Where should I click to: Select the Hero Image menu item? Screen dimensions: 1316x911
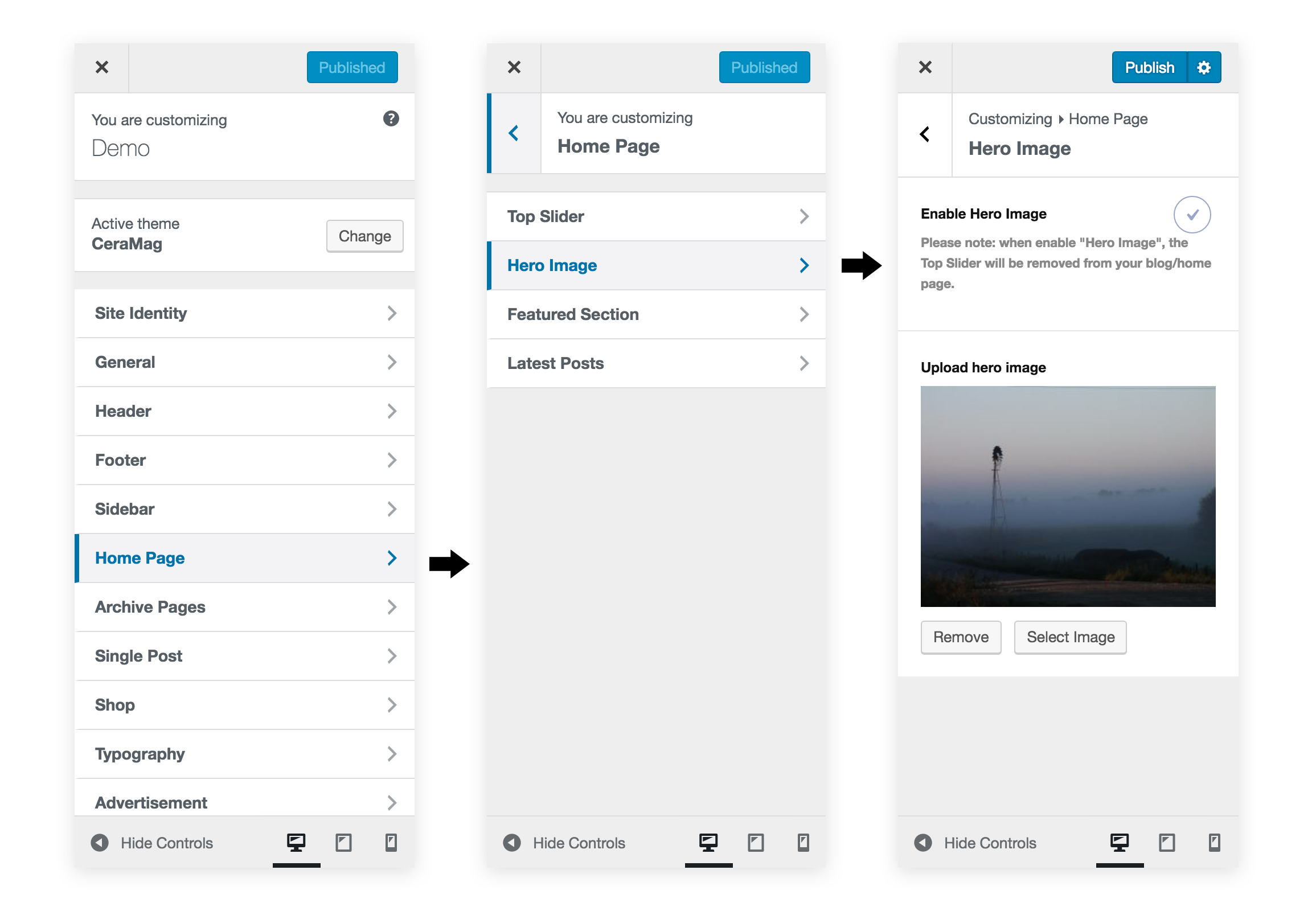(x=655, y=265)
